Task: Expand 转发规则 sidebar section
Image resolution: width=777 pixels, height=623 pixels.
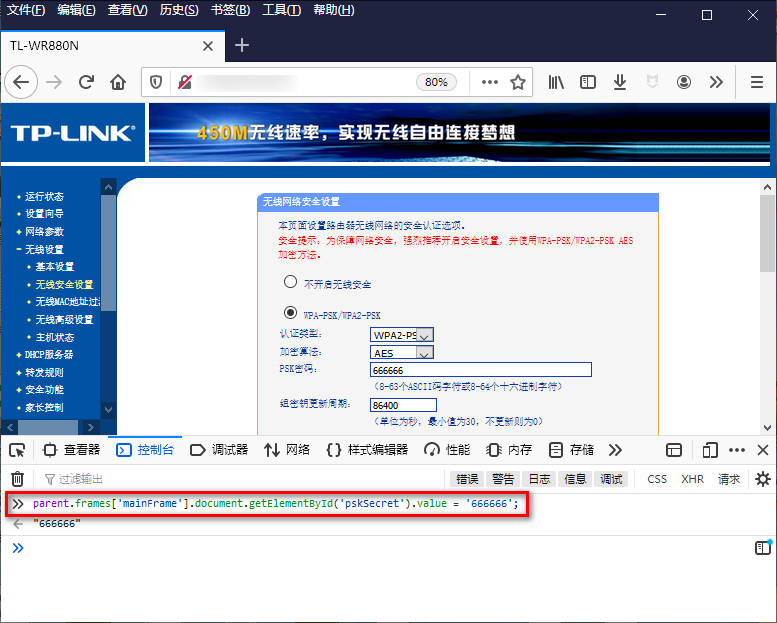Action: (44, 372)
